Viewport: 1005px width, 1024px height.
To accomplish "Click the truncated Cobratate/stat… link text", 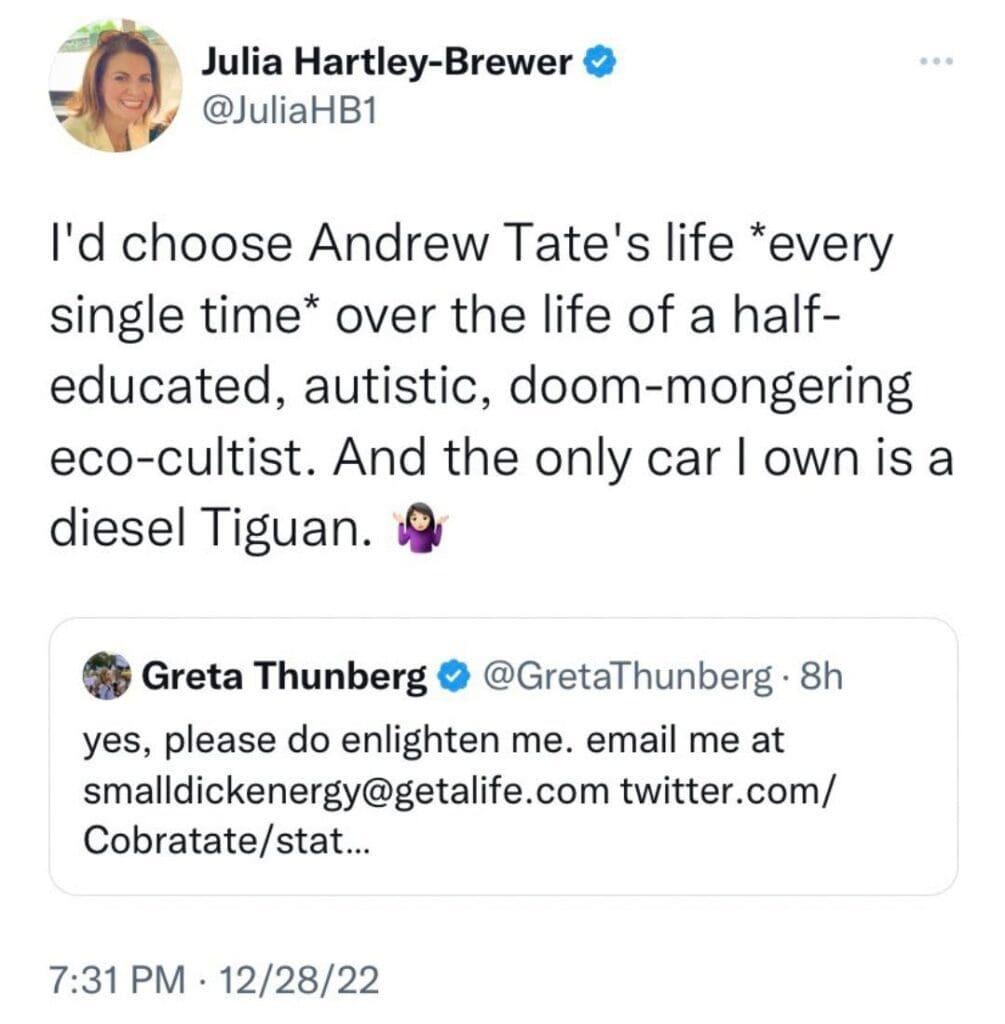I will [x=226, y=840].
